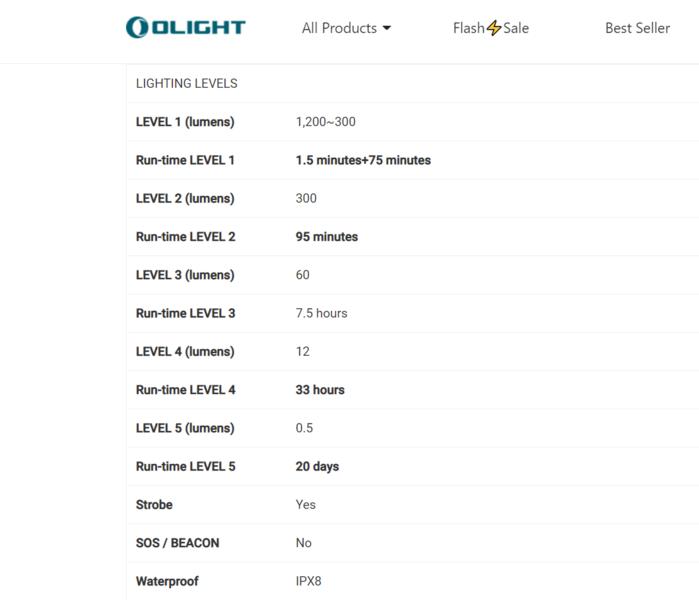Select the LEVEL 1 (lumens) row label
The image size is (699, 600).
[185, 122]
